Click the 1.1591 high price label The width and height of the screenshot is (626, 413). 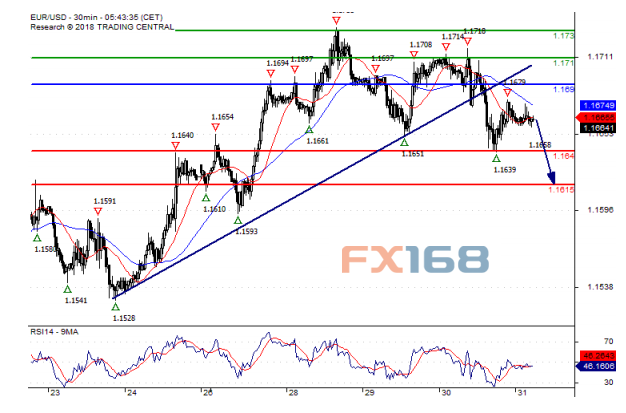coord(105,201)
